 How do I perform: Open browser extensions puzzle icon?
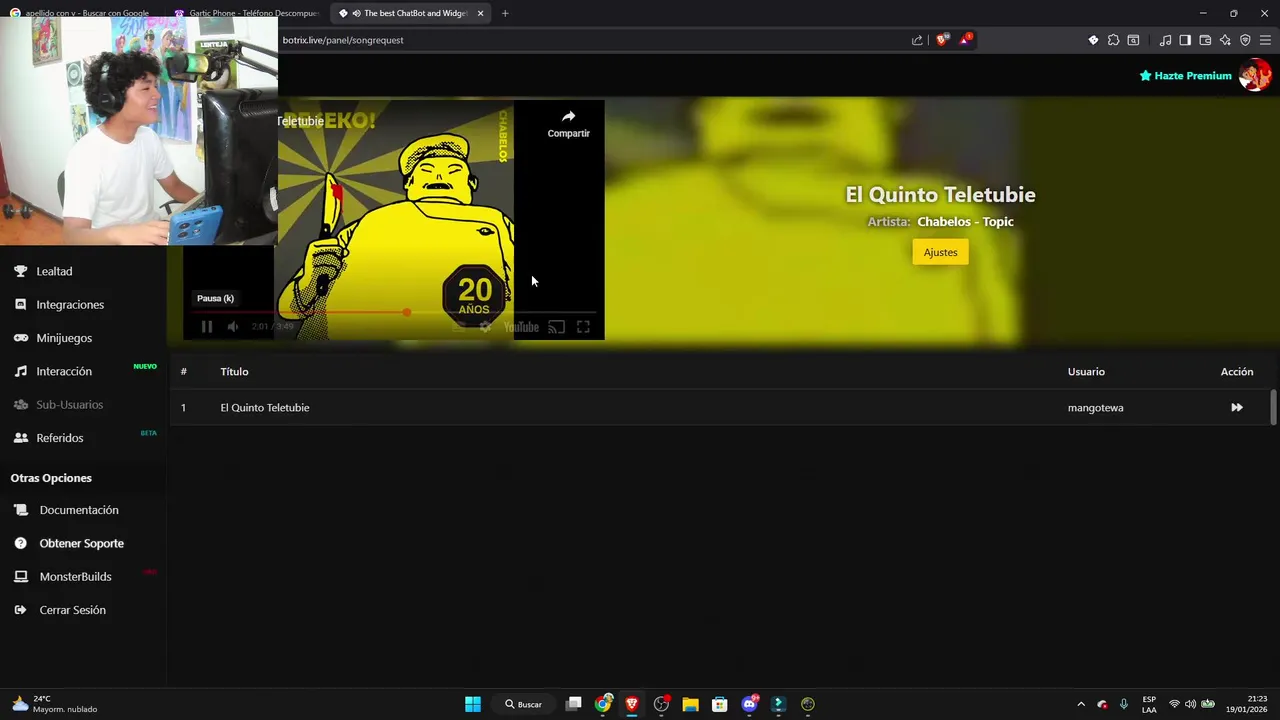click(1113, 40)
